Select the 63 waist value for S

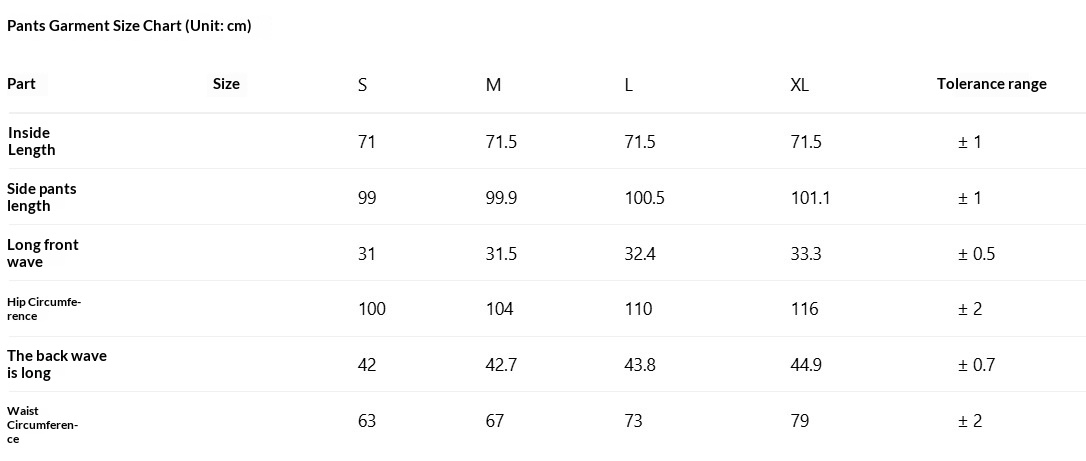[x=367, y=422]
